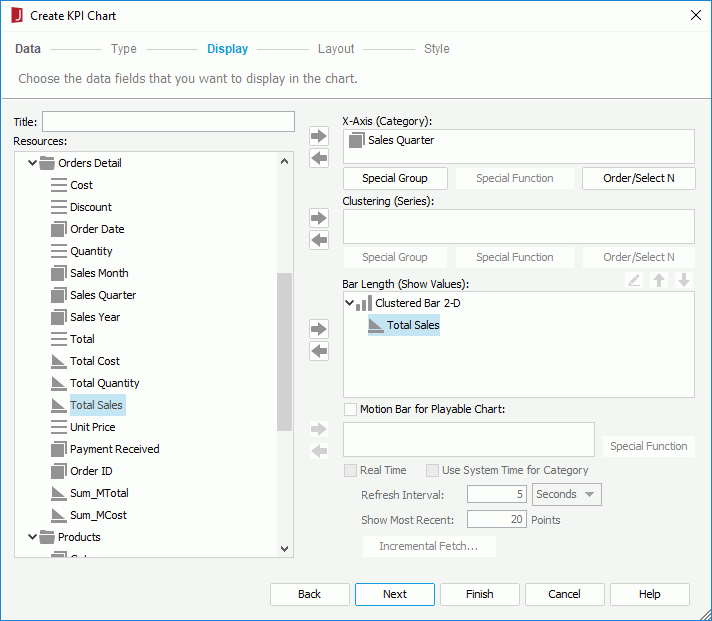Collapse the Products folder
Screen dimensions: 712x621
[x=32, y=537]
